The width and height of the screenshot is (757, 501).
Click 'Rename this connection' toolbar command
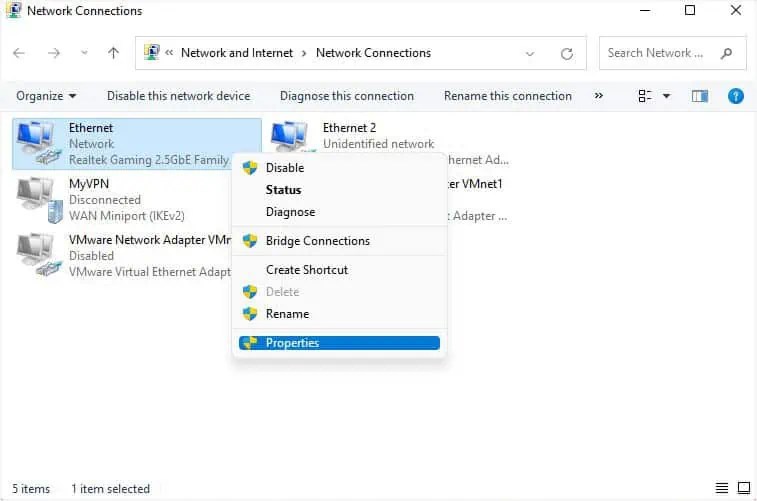507,96
